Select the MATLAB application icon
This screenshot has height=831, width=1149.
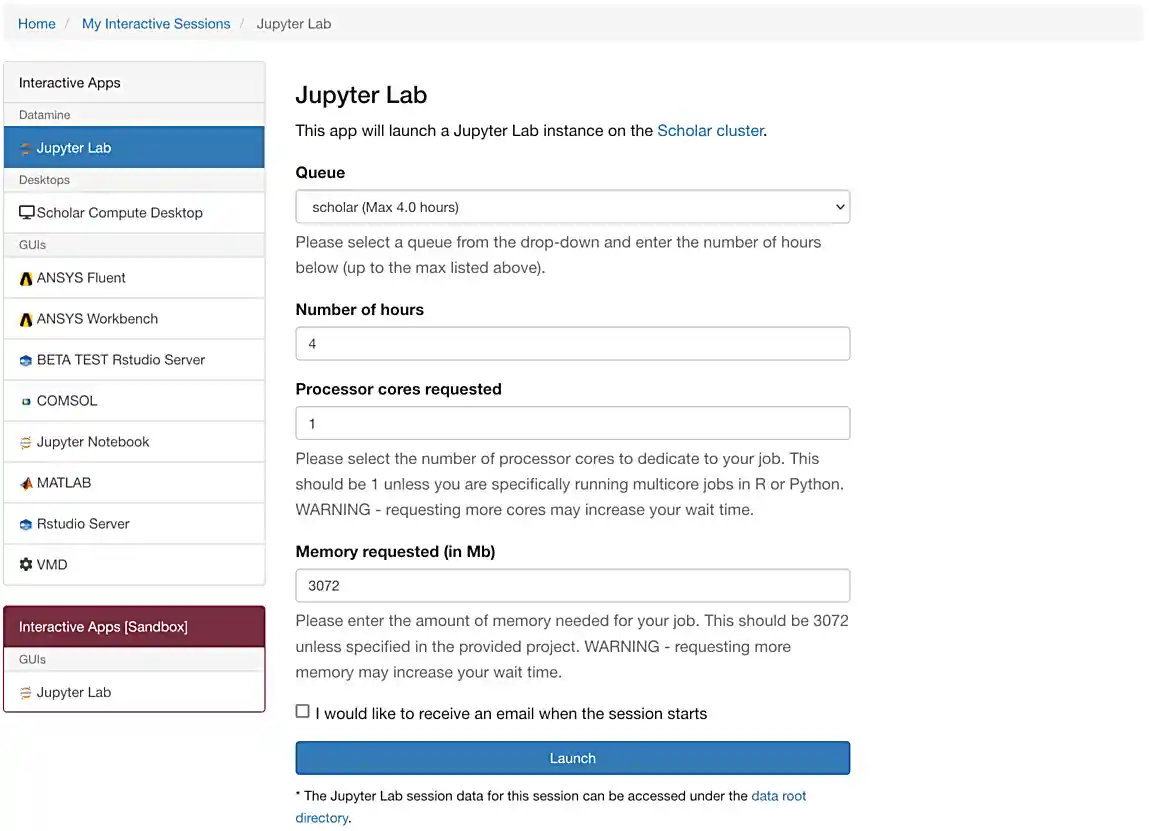click(63, 482)
